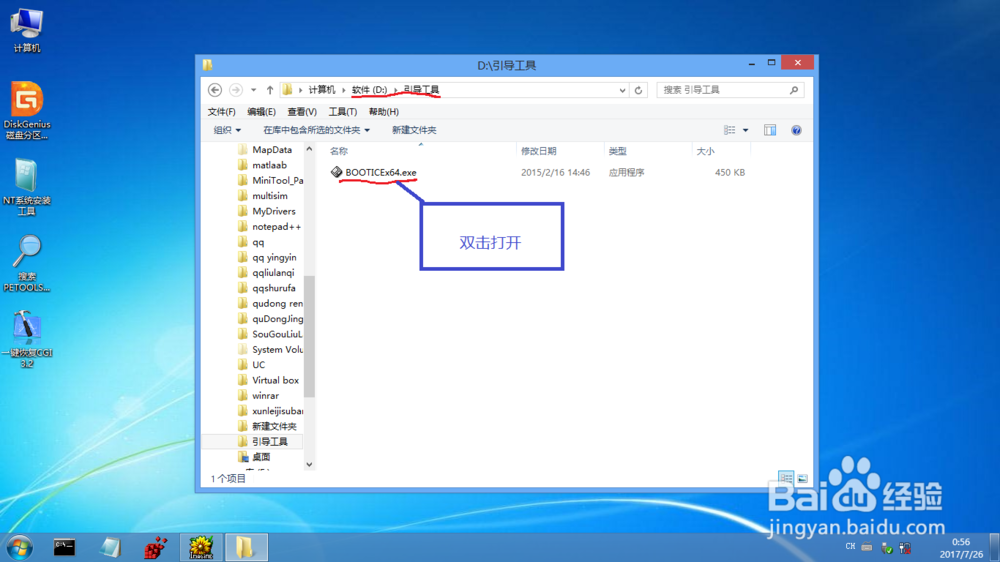Click the nav pane scroll down arrow
1000x562 pixels.
tap(309, 464)
